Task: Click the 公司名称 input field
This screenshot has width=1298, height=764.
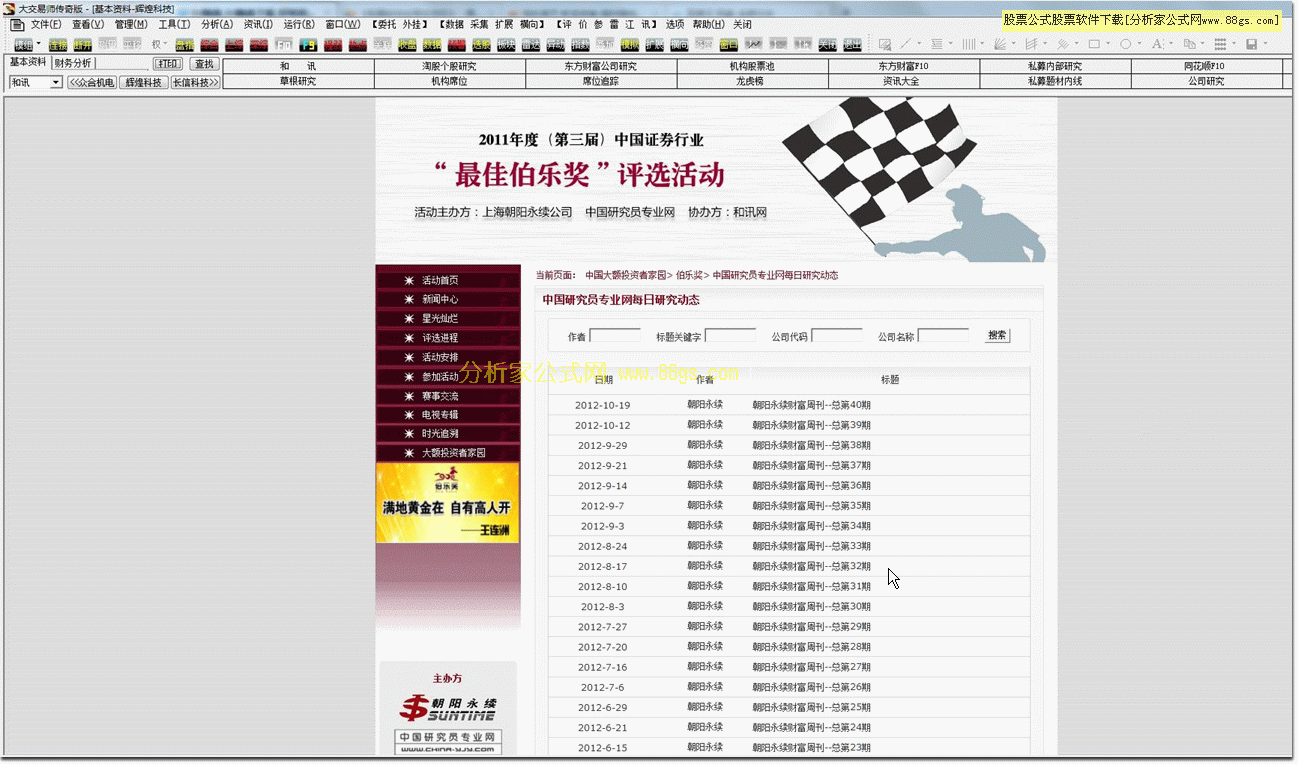Action: 944,336
